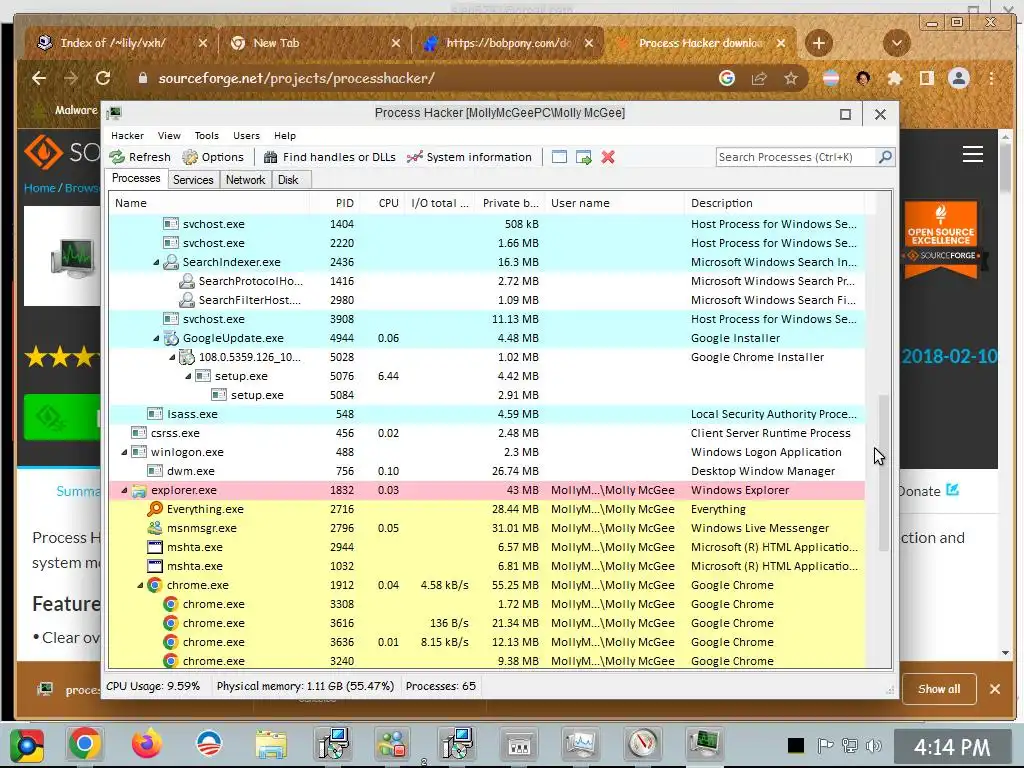1024x768 pixels.
Task: Select lsass.exe process row
Action: (x=487, y=414)
